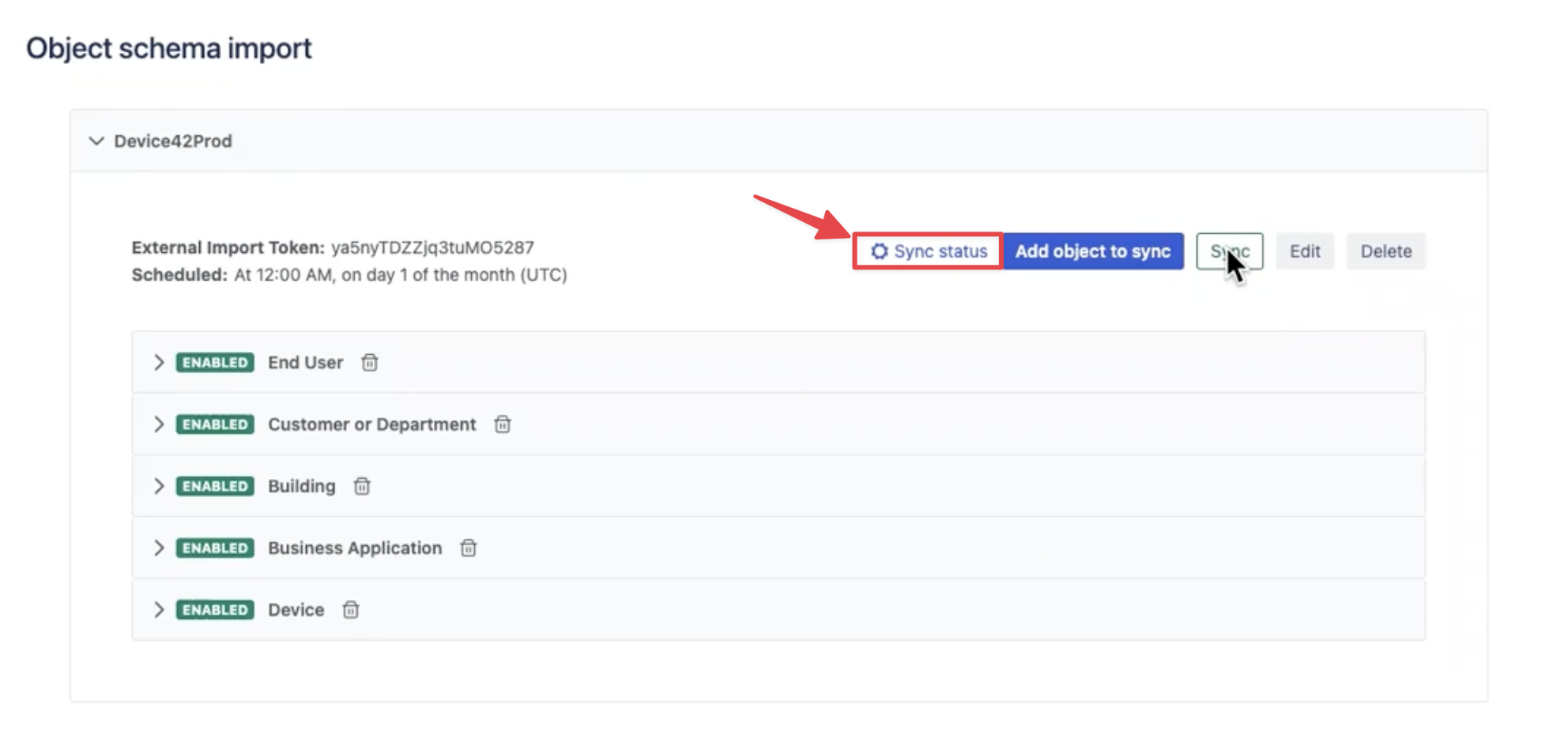
Task: Expand the Device row chevron
Action: (x=159, y=609)
